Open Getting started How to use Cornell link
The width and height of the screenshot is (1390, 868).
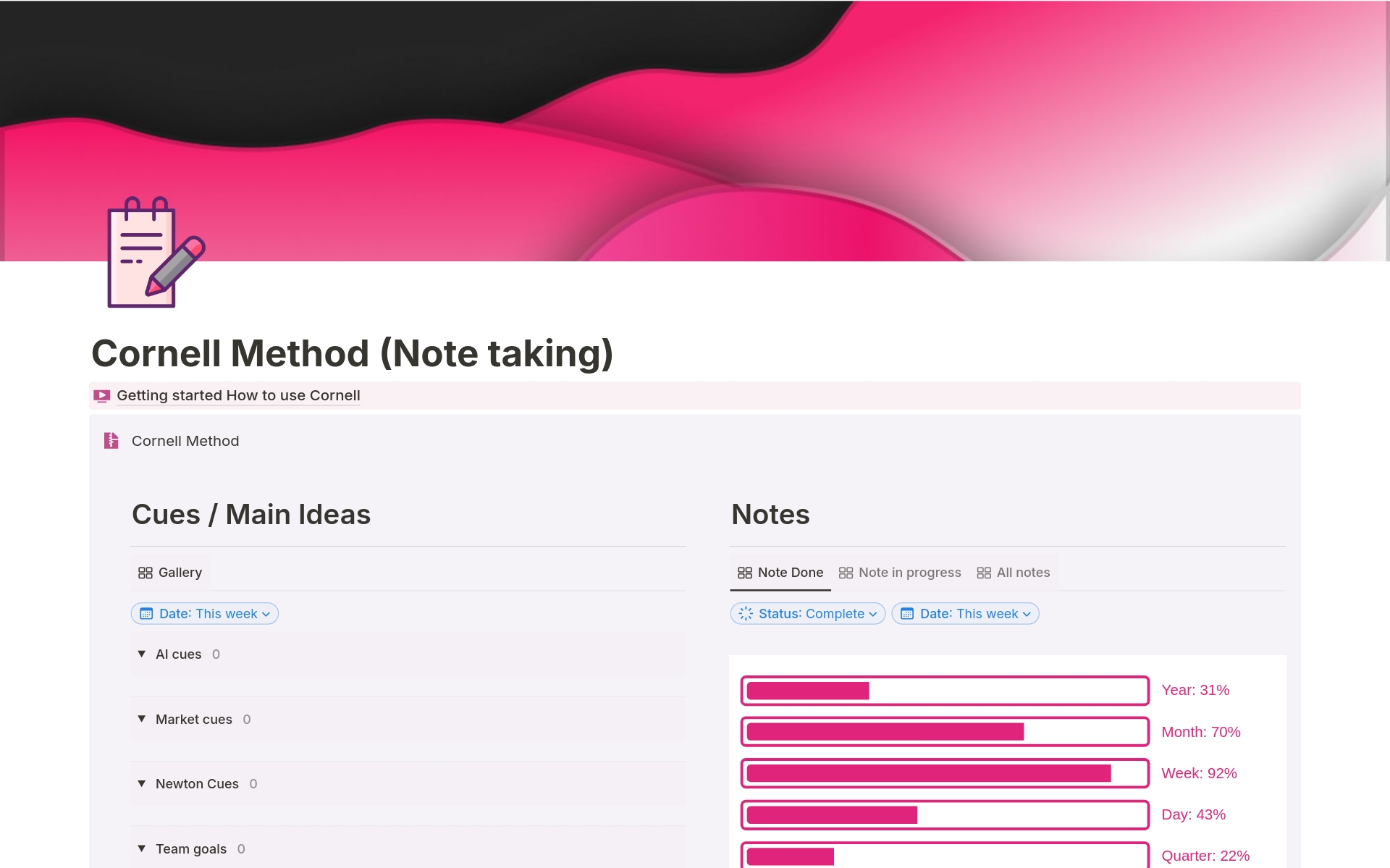pyautogui.click(x=238, y=396)
